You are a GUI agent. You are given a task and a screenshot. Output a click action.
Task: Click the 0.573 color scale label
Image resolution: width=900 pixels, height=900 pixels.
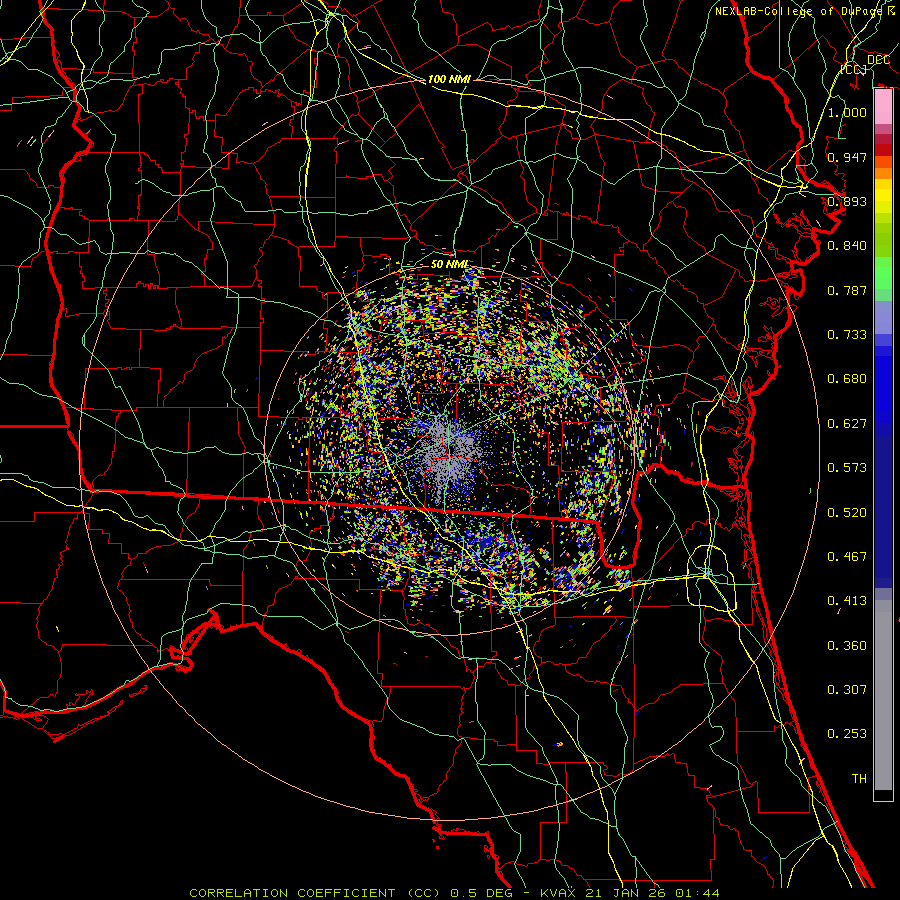(x=847, y=467)
